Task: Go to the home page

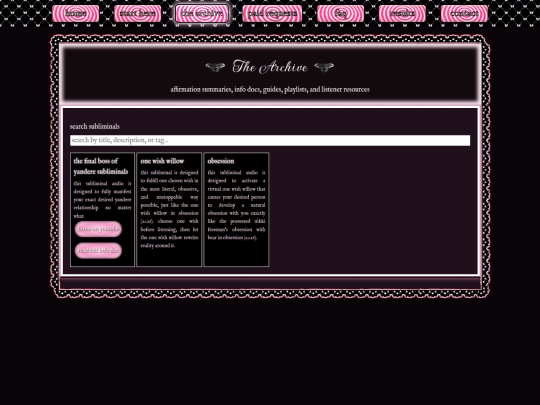Action: [x=75, y=14]
